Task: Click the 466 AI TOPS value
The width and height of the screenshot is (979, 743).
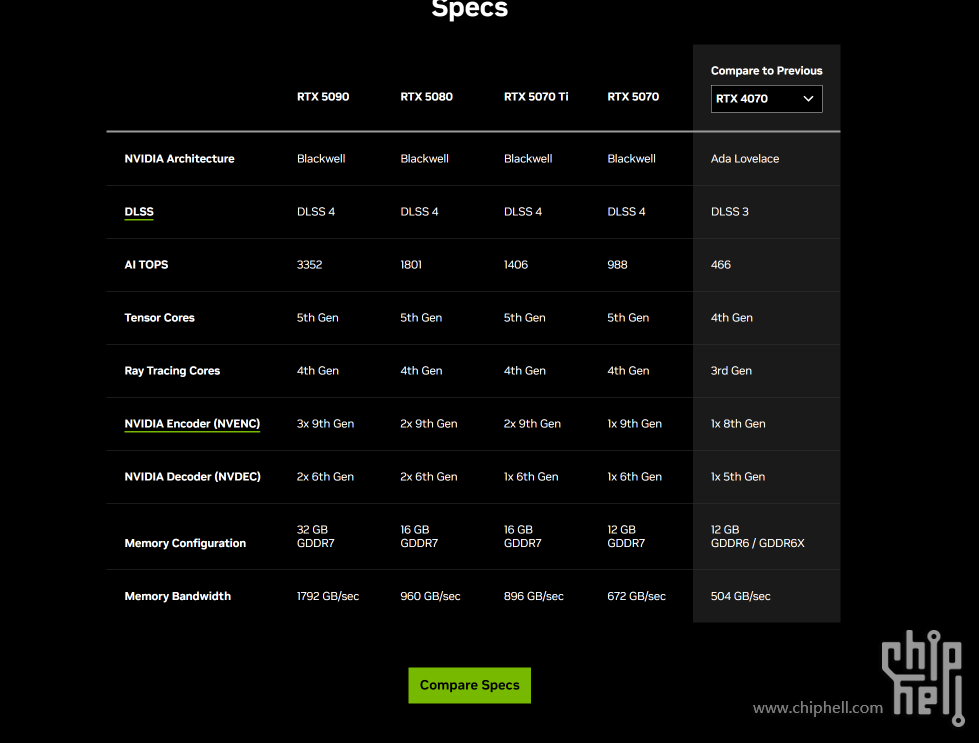Action: coord(721,265)
